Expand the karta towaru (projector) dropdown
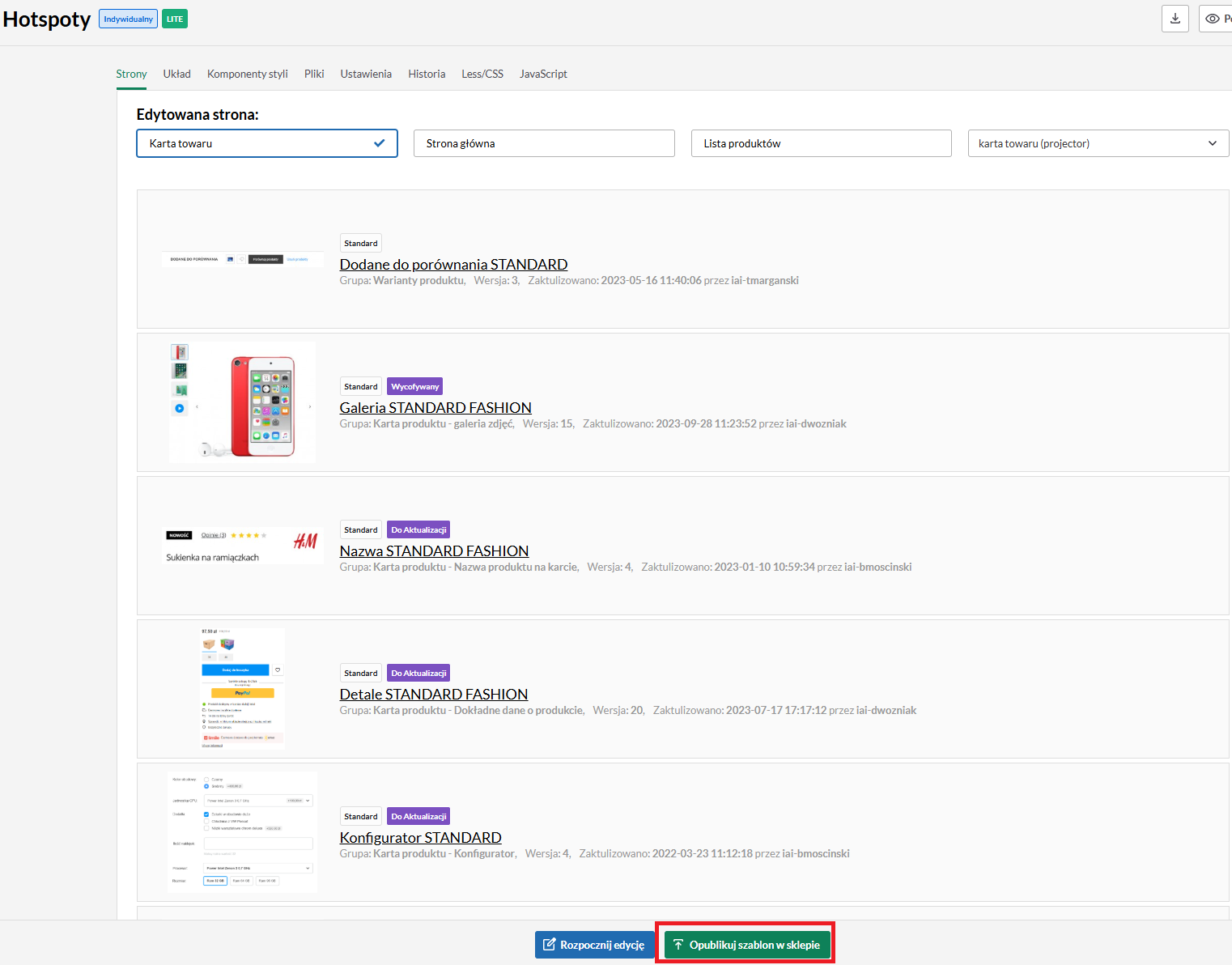This screenshot has width=1232, height=965. tap(1098, 143)
